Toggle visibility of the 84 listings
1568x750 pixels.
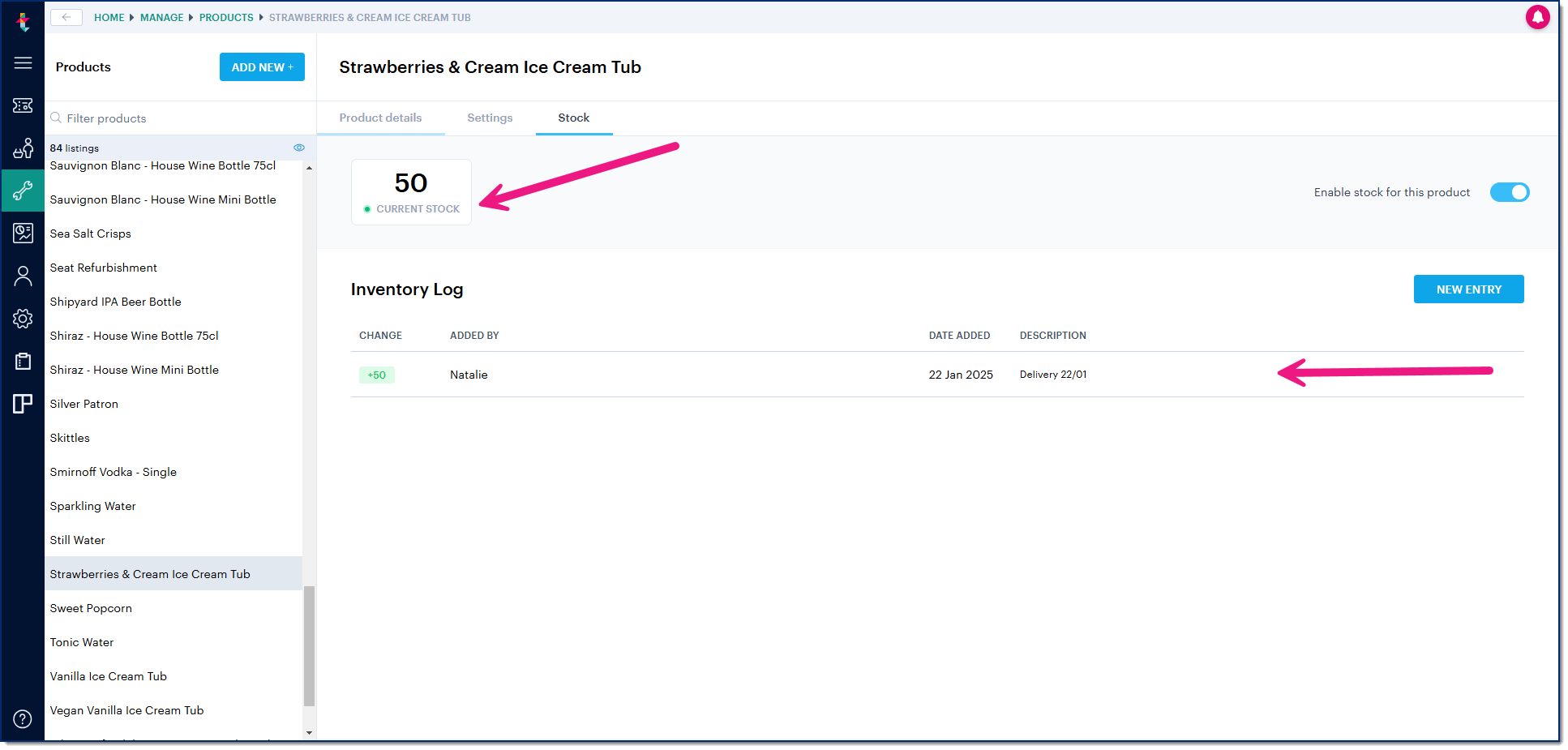pyautogui.click(x=298, y=148)
